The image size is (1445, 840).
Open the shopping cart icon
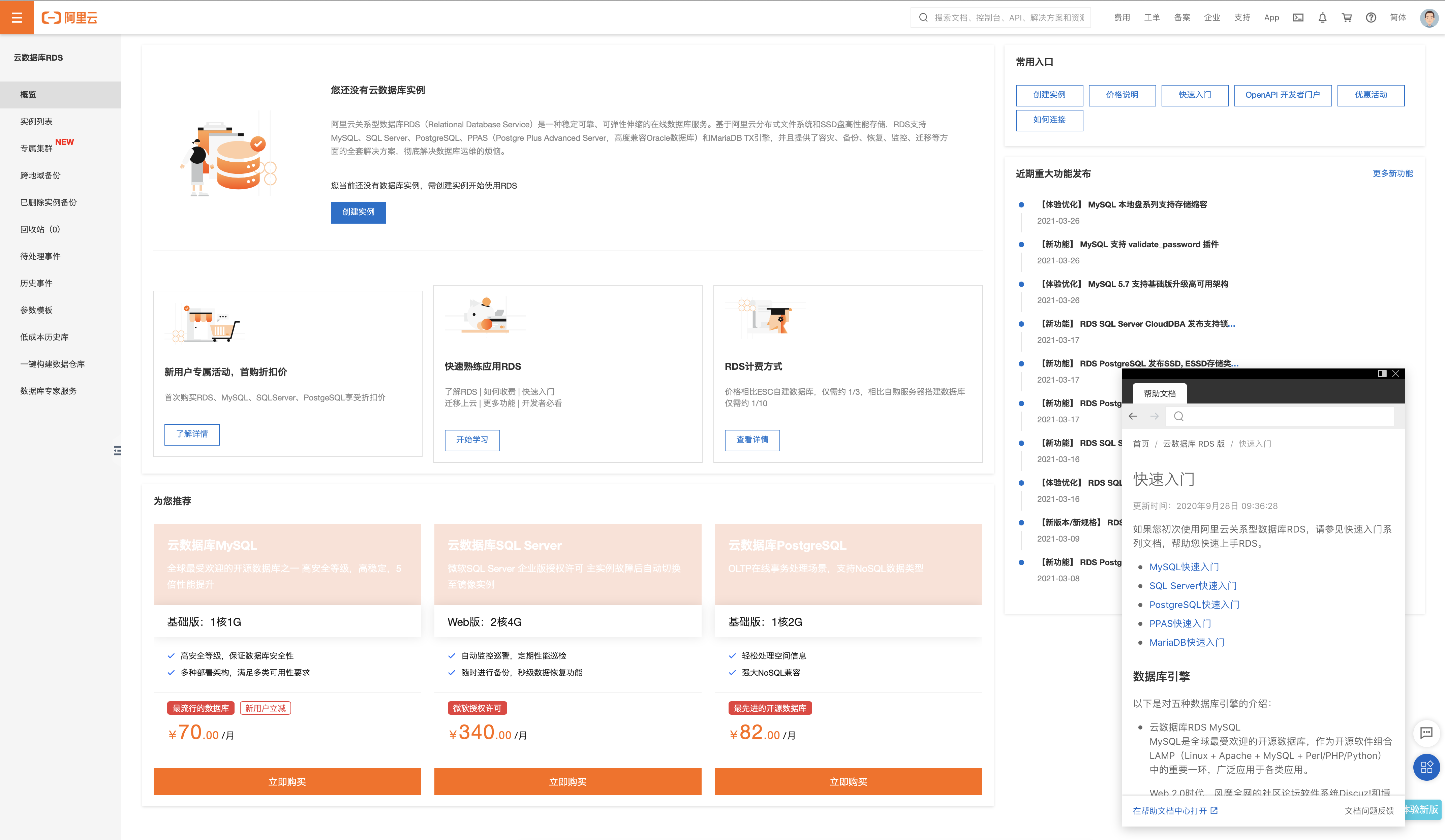click(x=1347, y=18)
